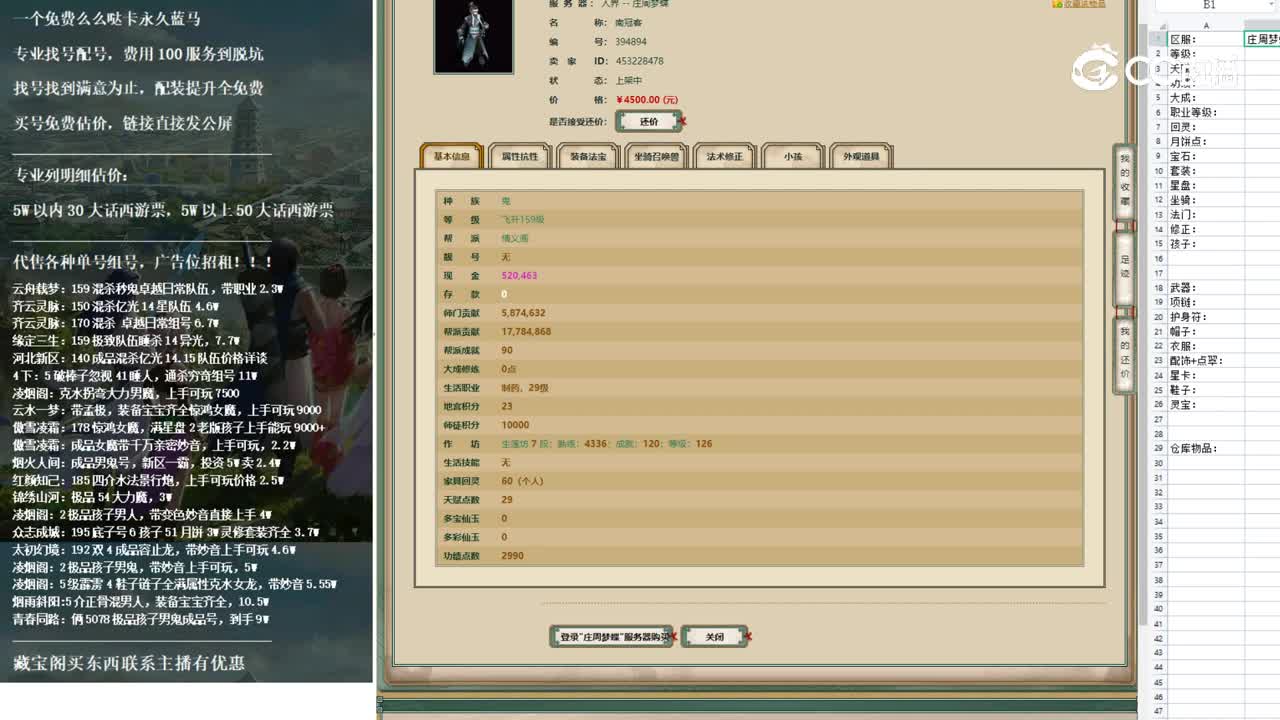
Task: Select spreadsheet cell 星盘:
Action: 1205,186
